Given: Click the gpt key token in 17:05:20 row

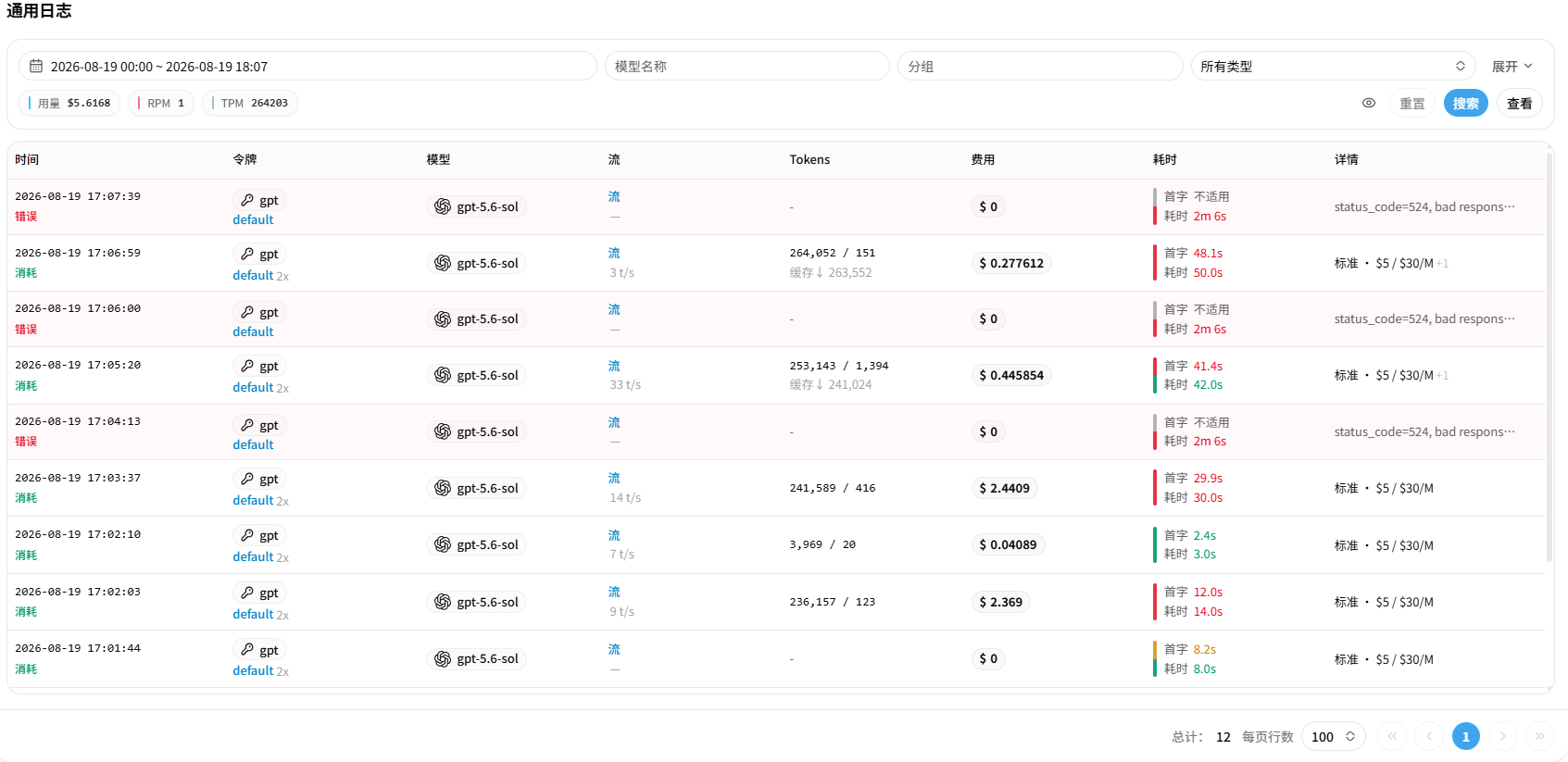Looking at the screenshot, I should 259,366.
